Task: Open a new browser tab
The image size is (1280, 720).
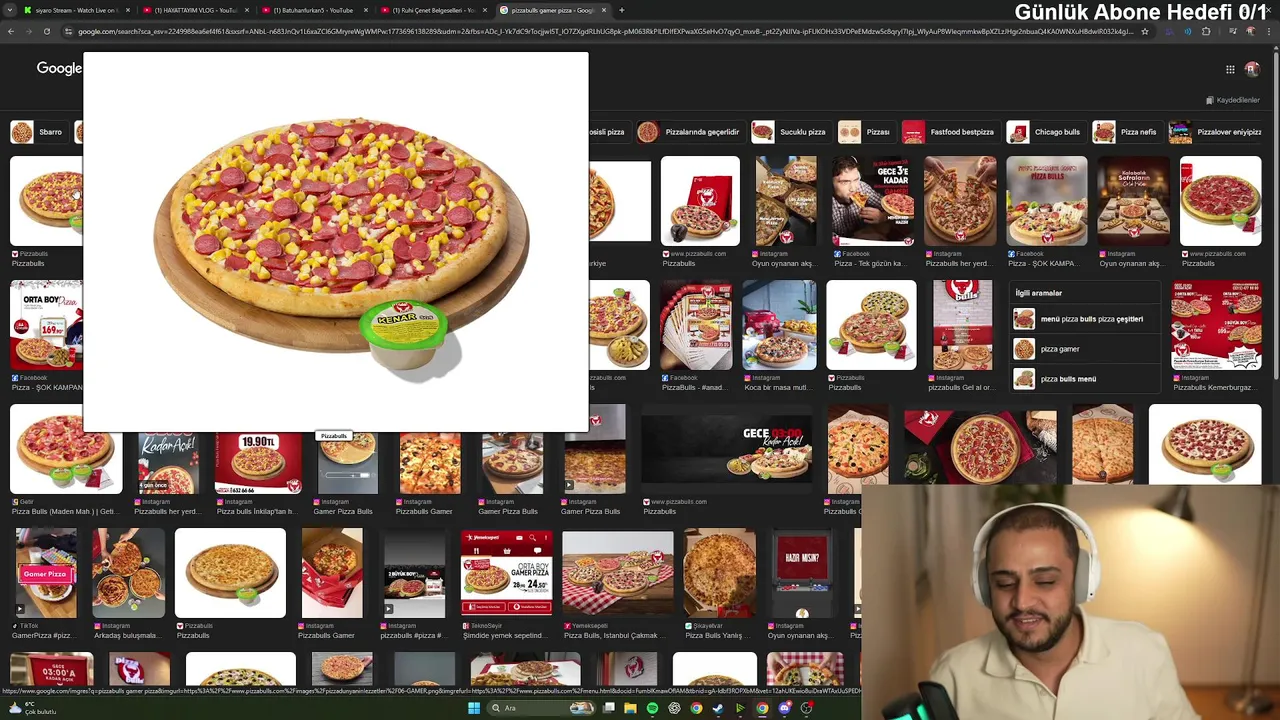Action: pyautogui.click(x=622, y=10)
